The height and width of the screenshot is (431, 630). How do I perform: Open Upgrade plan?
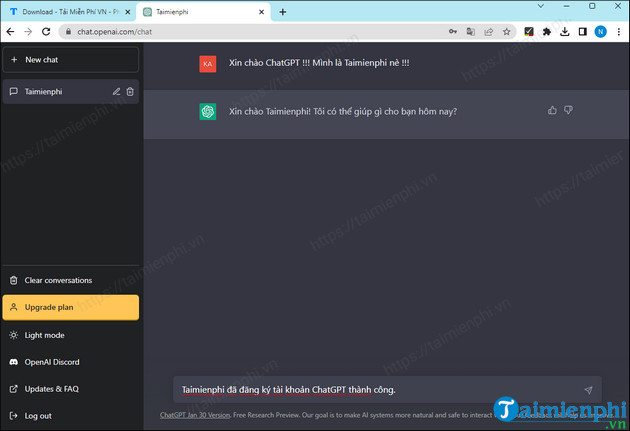coord(71,307)
